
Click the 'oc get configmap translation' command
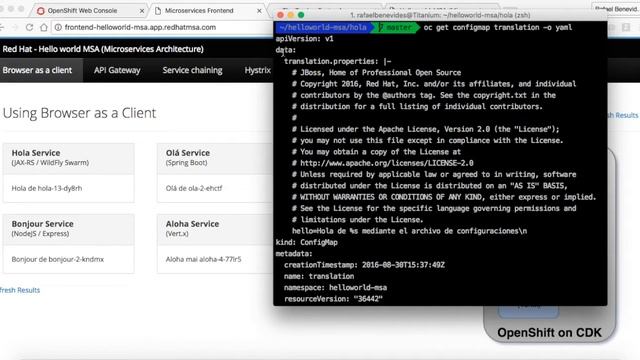coord(498,27)
